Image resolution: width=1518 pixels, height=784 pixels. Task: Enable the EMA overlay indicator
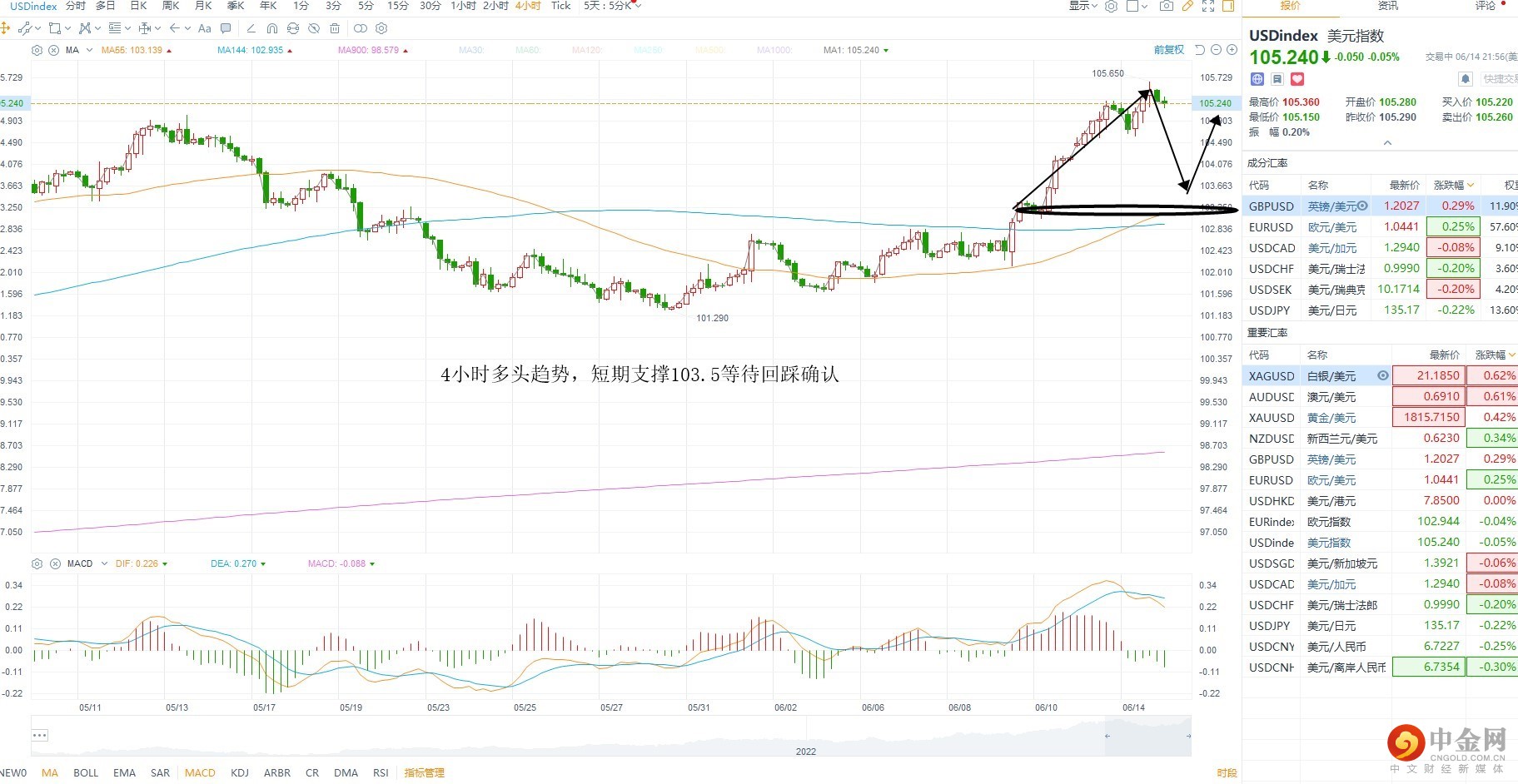click(124, 772)
